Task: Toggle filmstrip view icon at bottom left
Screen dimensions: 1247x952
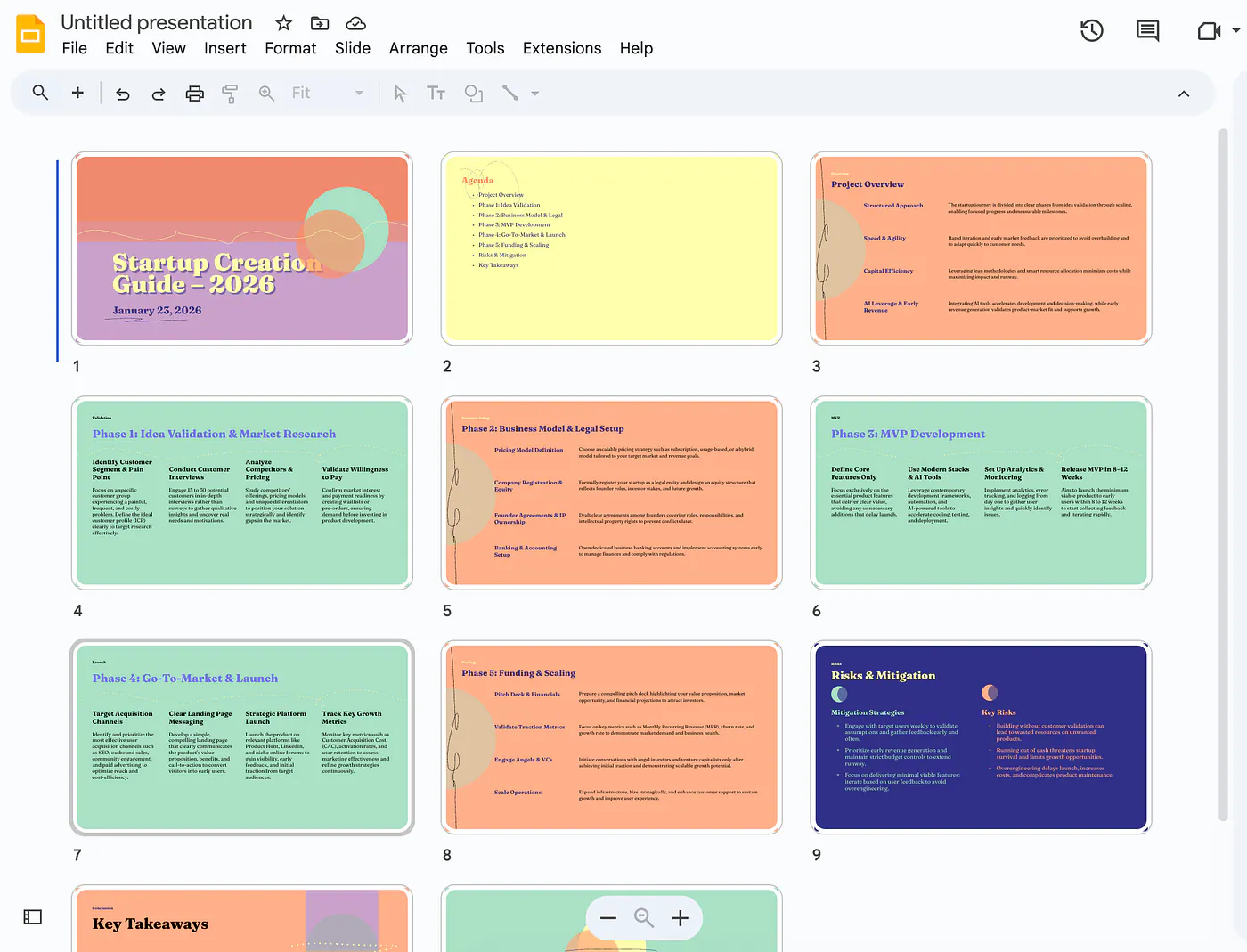Action: (33, 916)
